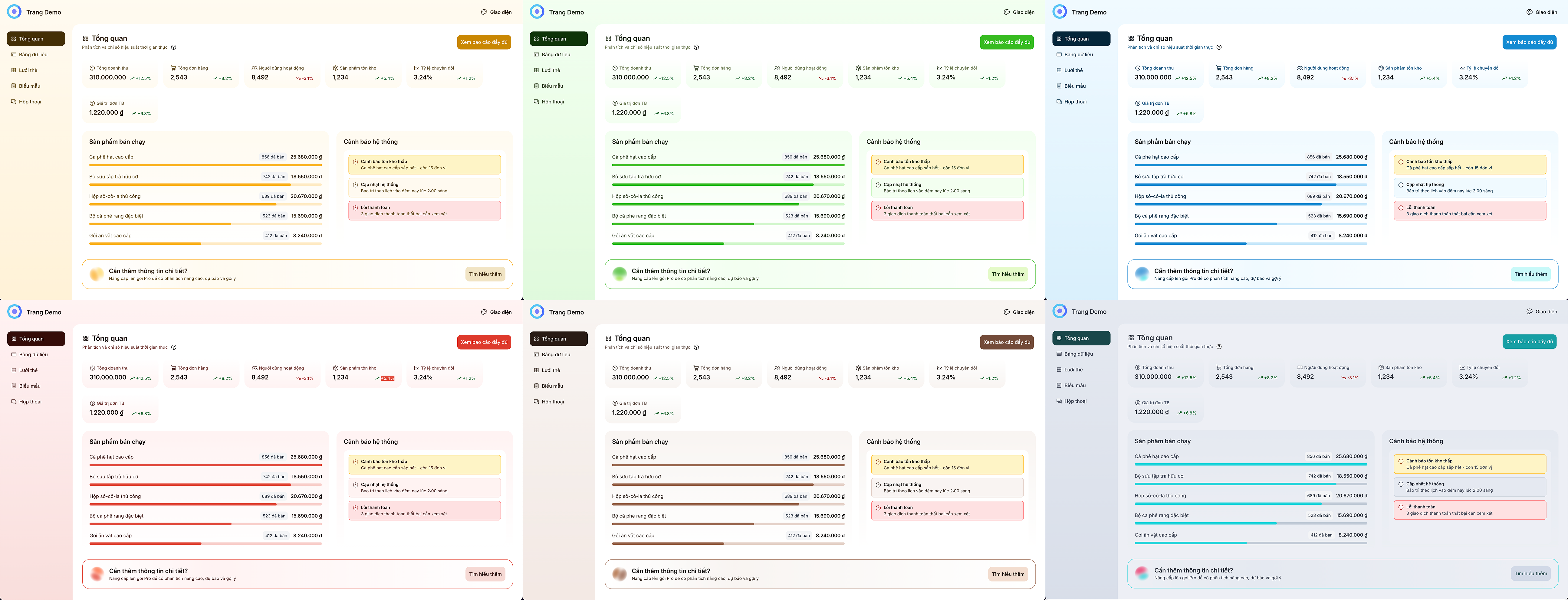
Task: Click the Trang Demo logo in blue-themed dashboard
Action: (1060, 11)
